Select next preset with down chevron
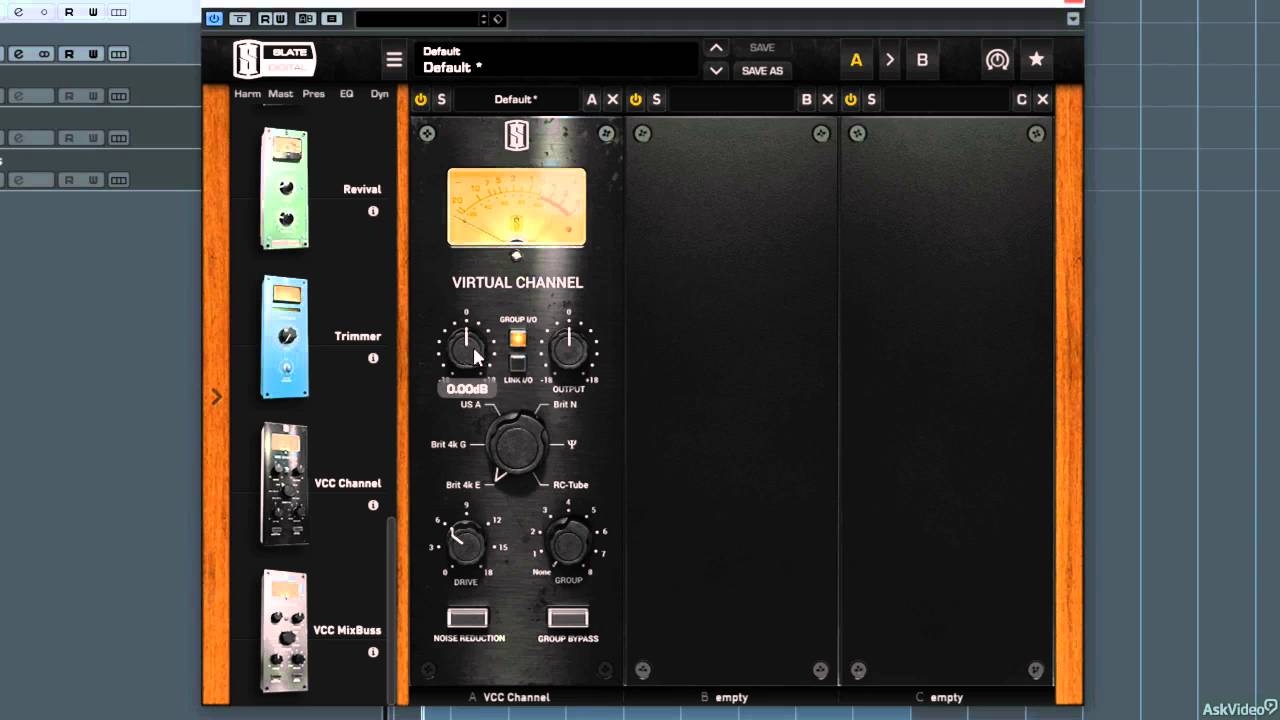The image size is (1280, 720). [x=716, y=71]
